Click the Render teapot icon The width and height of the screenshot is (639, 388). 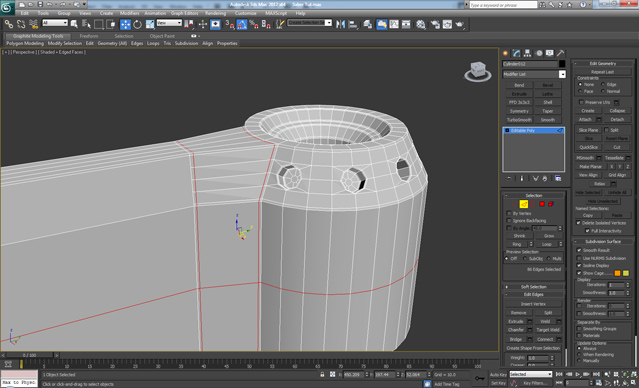460,24
